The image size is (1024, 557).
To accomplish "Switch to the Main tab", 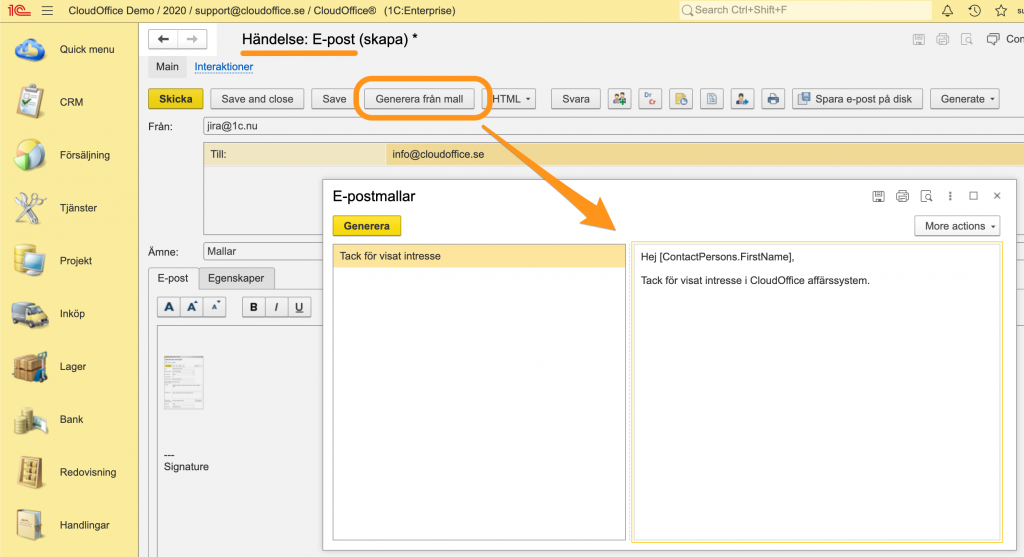I will tap(167, 67).
